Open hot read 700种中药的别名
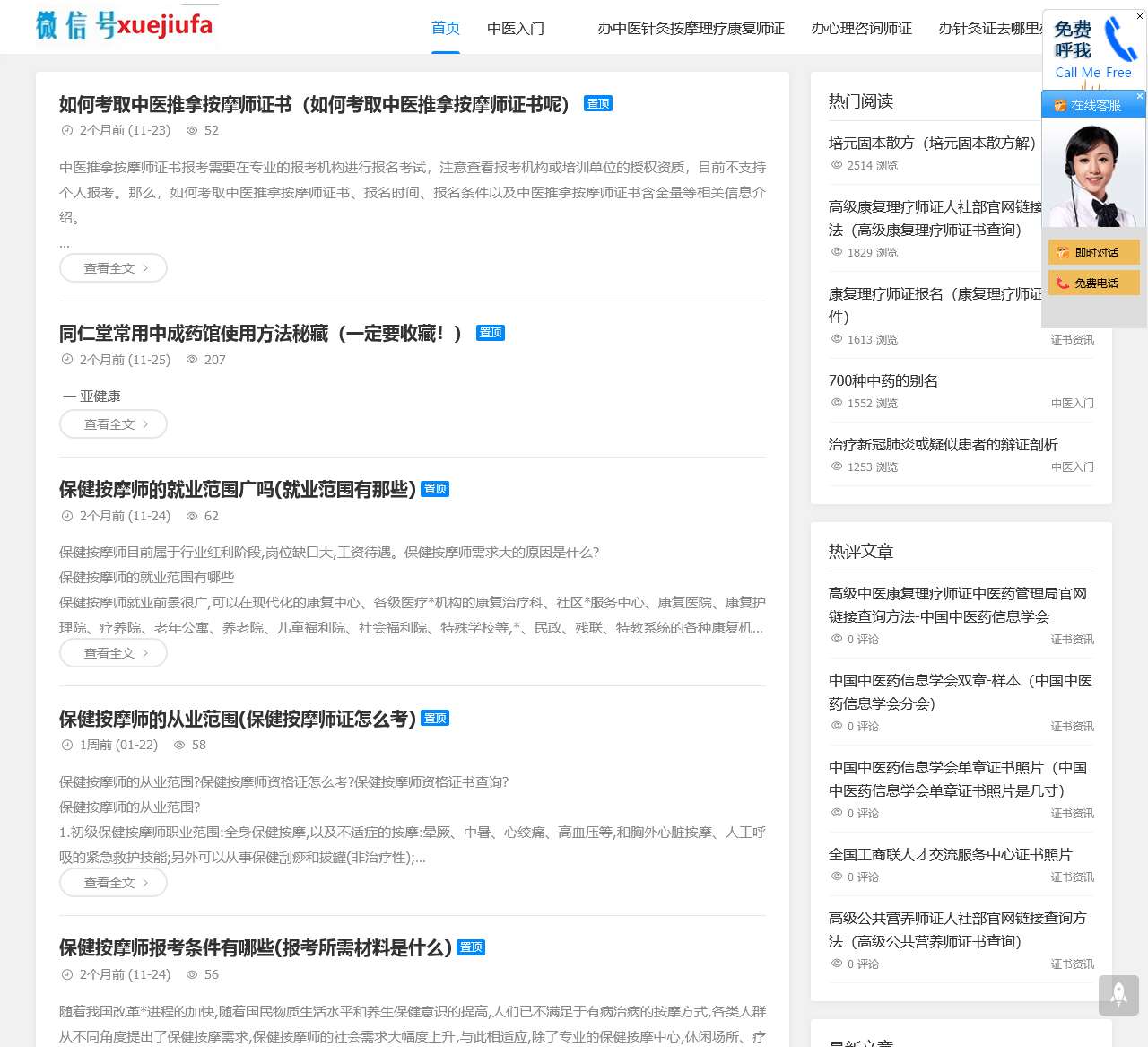 click(883, 381)
